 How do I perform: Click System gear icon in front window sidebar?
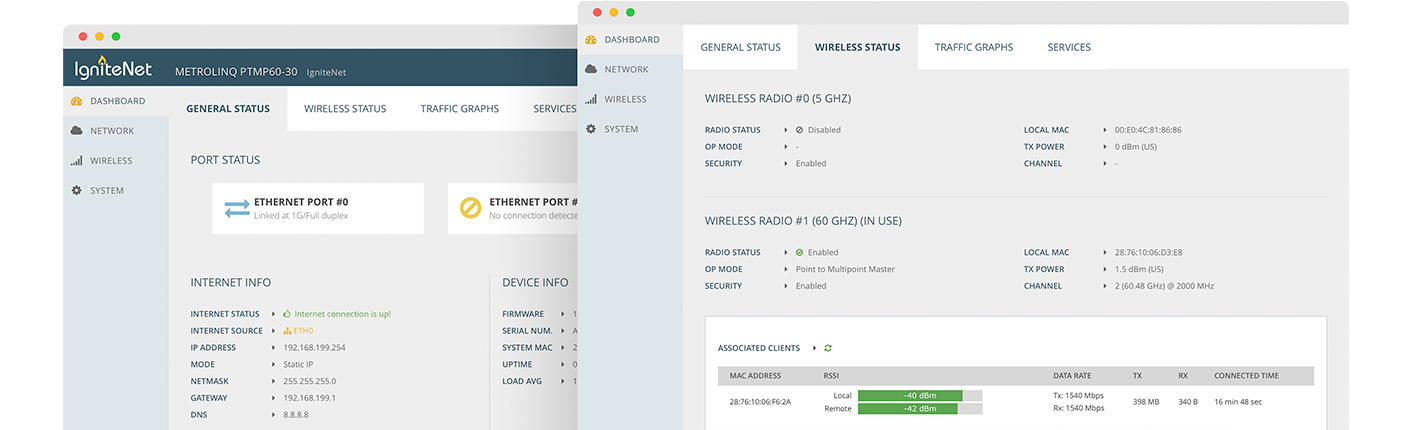tap(591, 129)
